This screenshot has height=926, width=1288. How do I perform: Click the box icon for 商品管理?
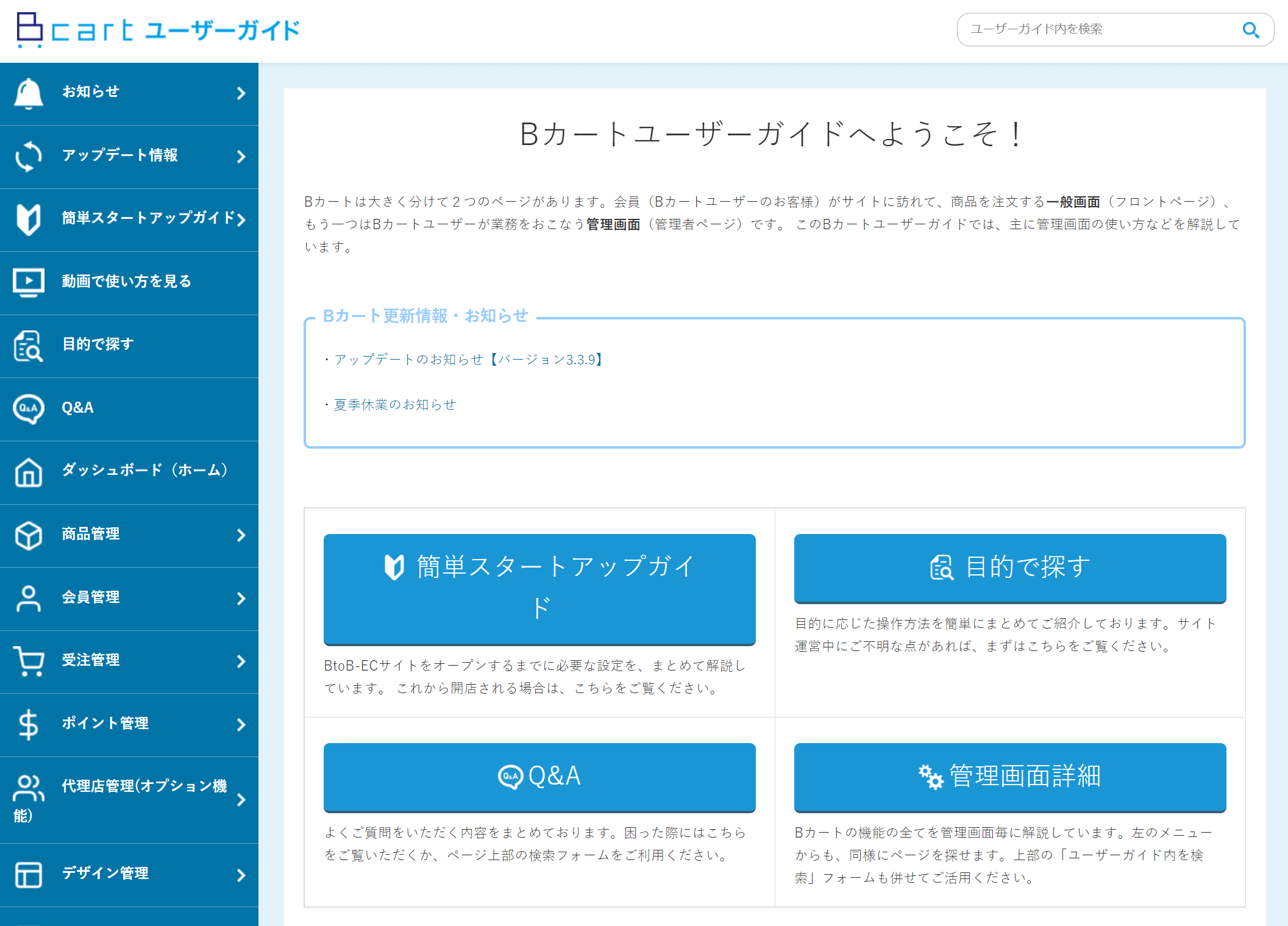coord(29,535)
